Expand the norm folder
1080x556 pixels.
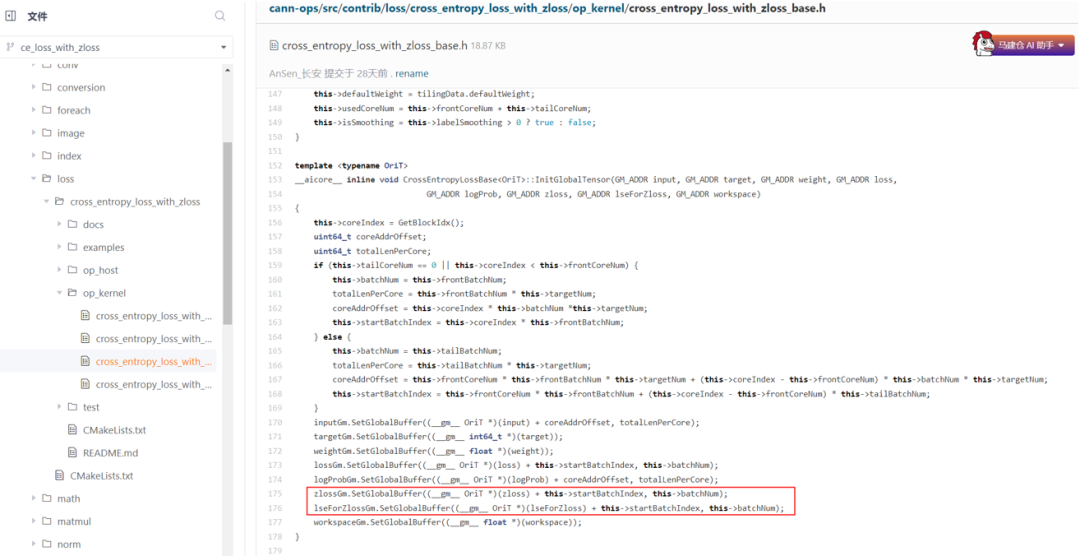34,544
